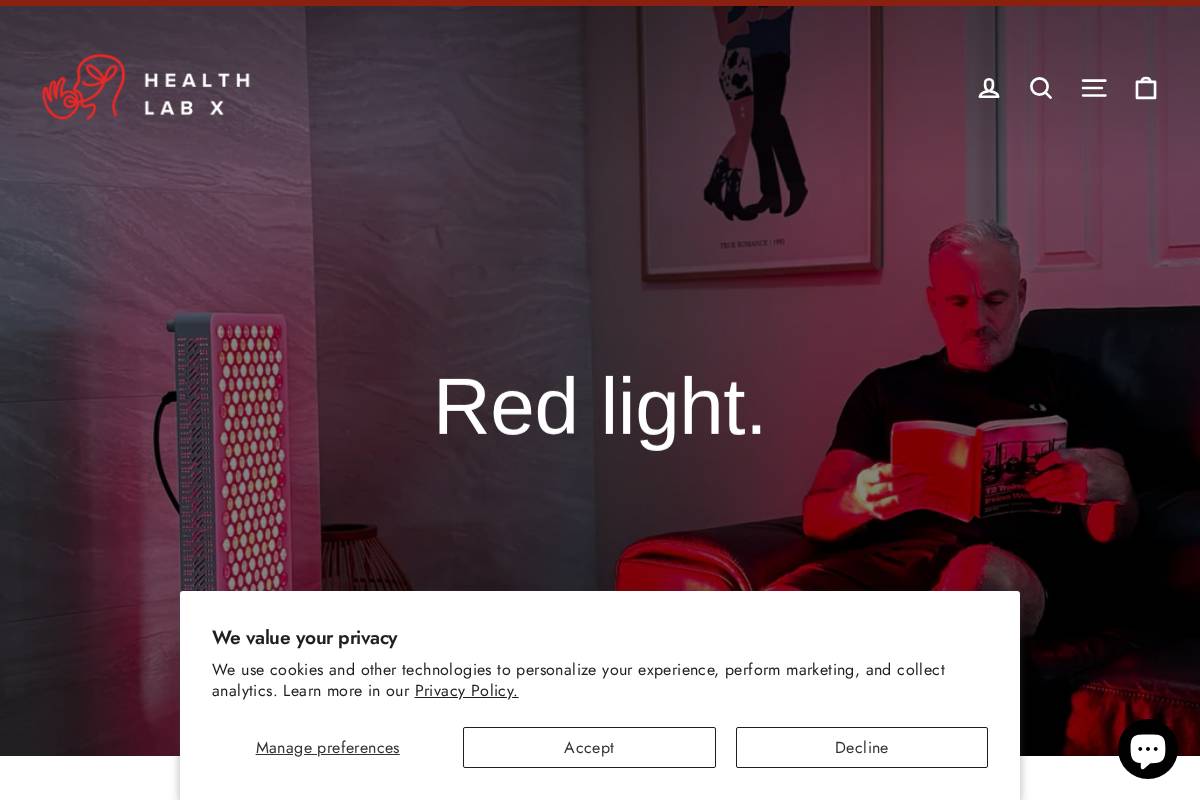Open the account login icon
Viewport: 1200px width, 800px height.
pyautogui.click(x=988, y=88)
